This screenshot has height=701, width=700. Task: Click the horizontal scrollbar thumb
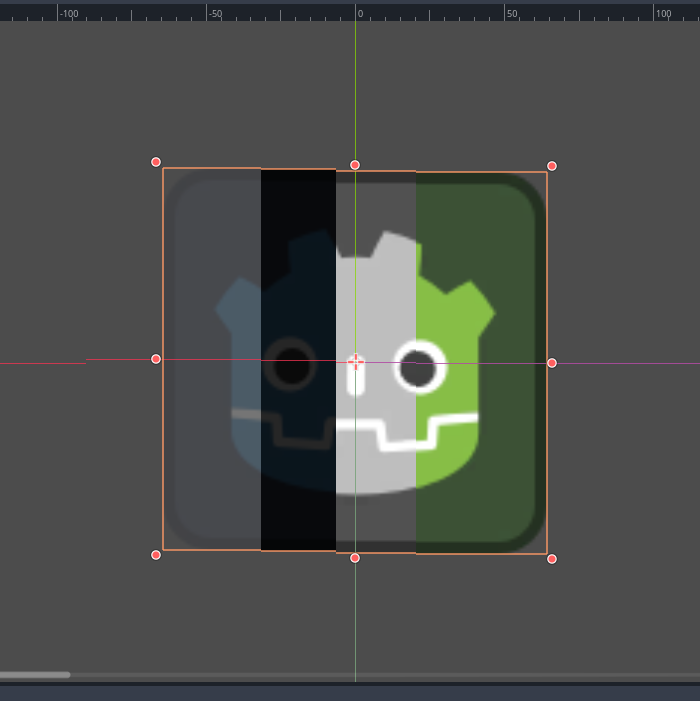click(35, 675)
